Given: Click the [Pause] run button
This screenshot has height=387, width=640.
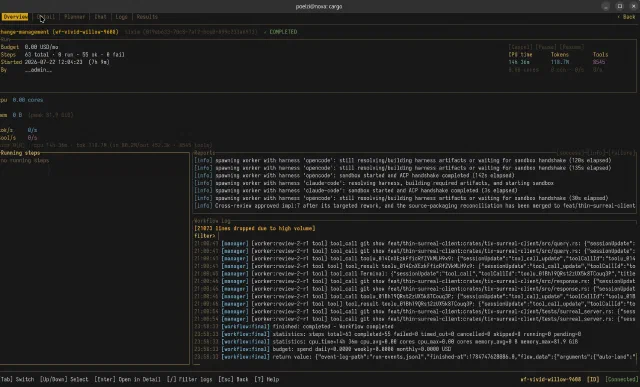Looking at the screenshot, I should click(x=546, y=47).
